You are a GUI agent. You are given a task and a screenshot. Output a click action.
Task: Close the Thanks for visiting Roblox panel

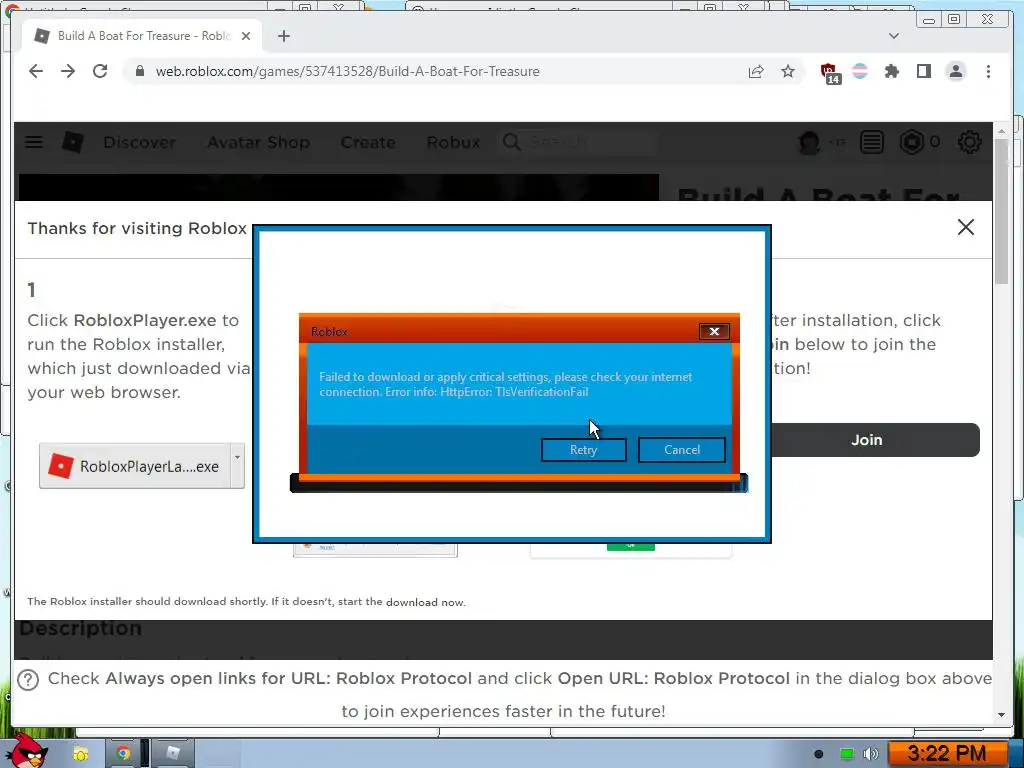coord(965,227)
